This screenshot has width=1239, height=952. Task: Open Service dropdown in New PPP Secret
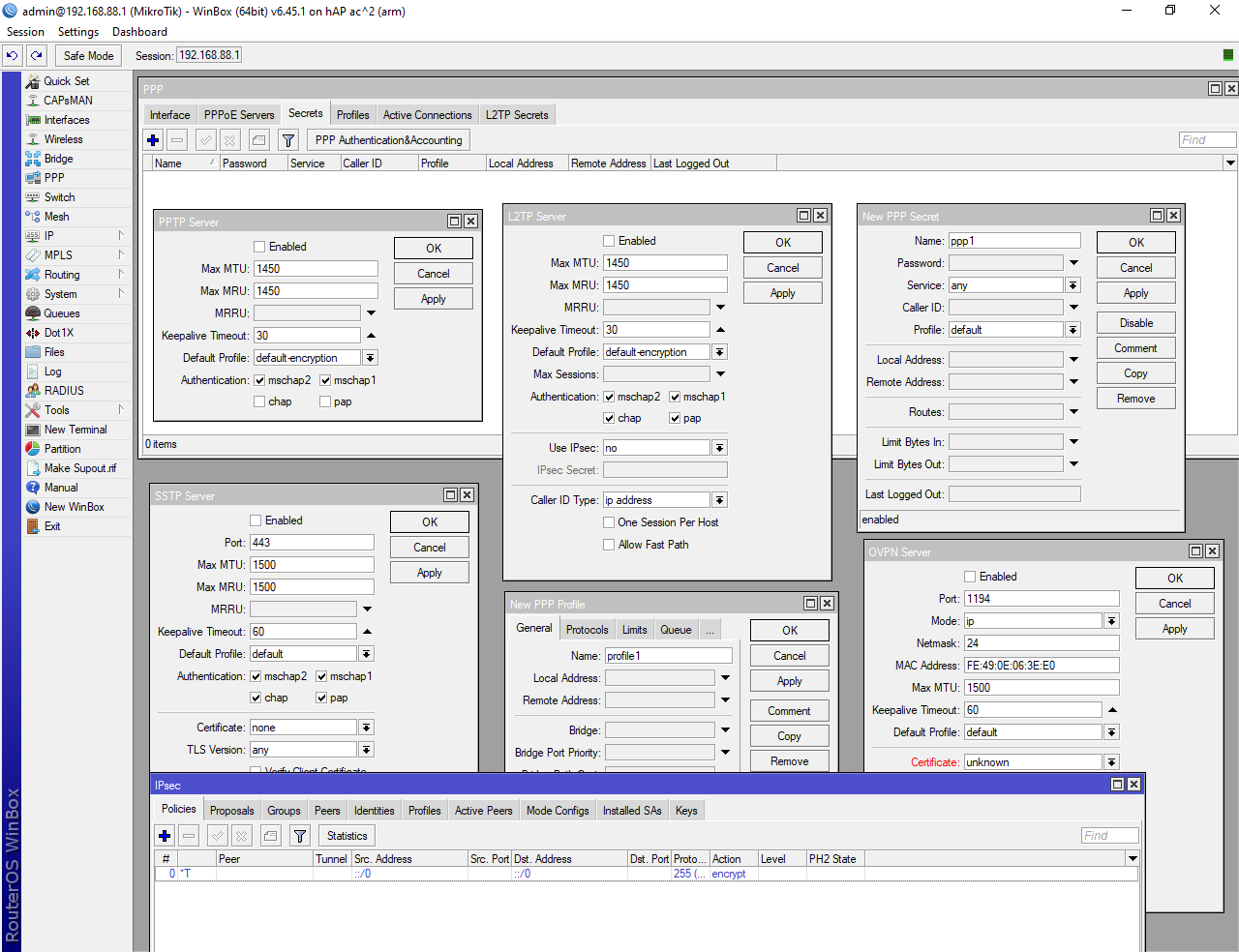coord(1073,285)
